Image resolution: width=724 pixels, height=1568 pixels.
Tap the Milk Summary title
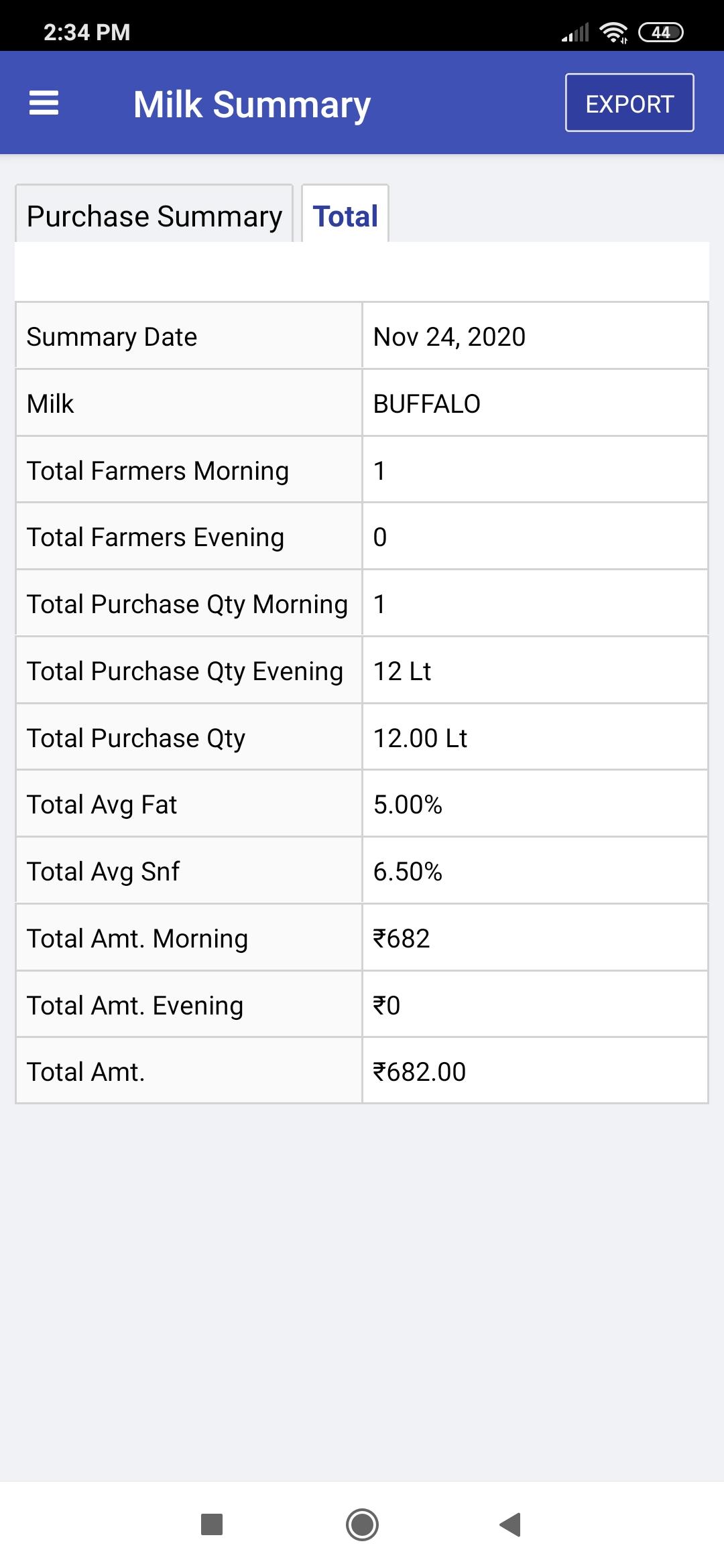(x=252, y=105)
